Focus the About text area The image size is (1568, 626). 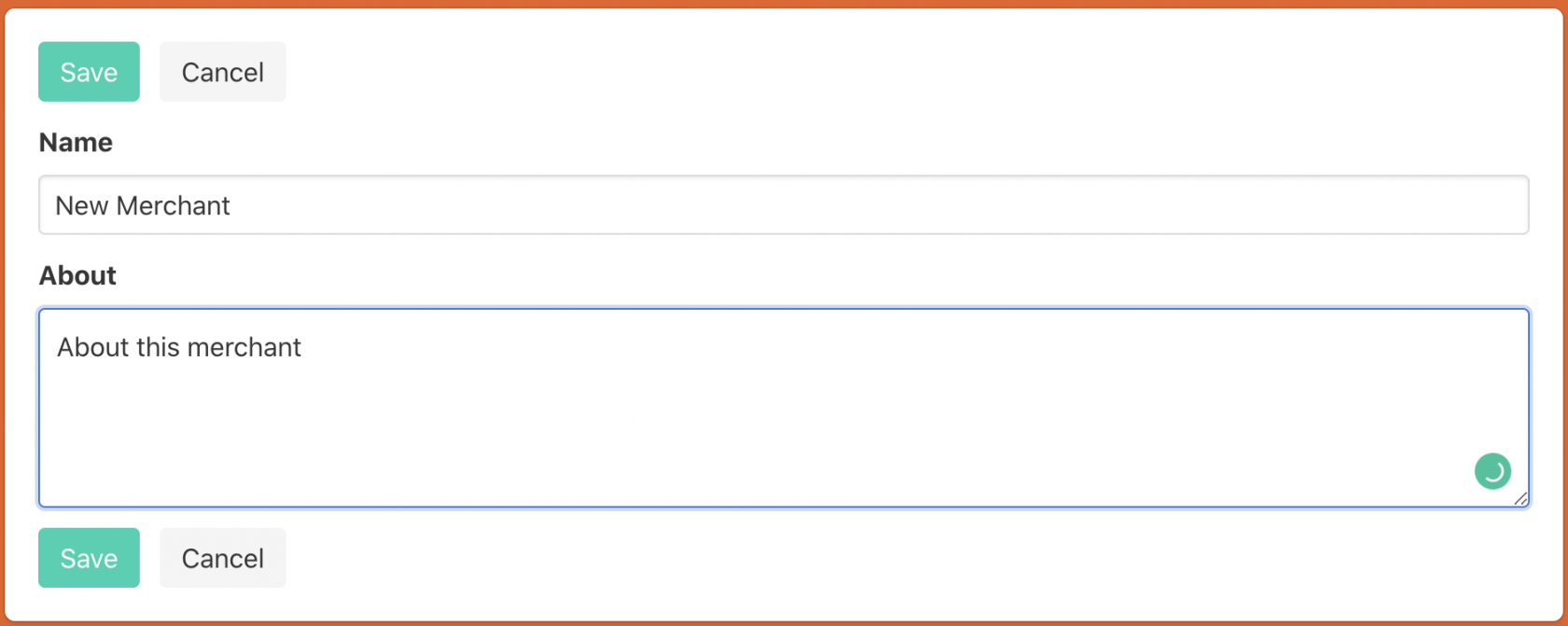click(784, 409)
